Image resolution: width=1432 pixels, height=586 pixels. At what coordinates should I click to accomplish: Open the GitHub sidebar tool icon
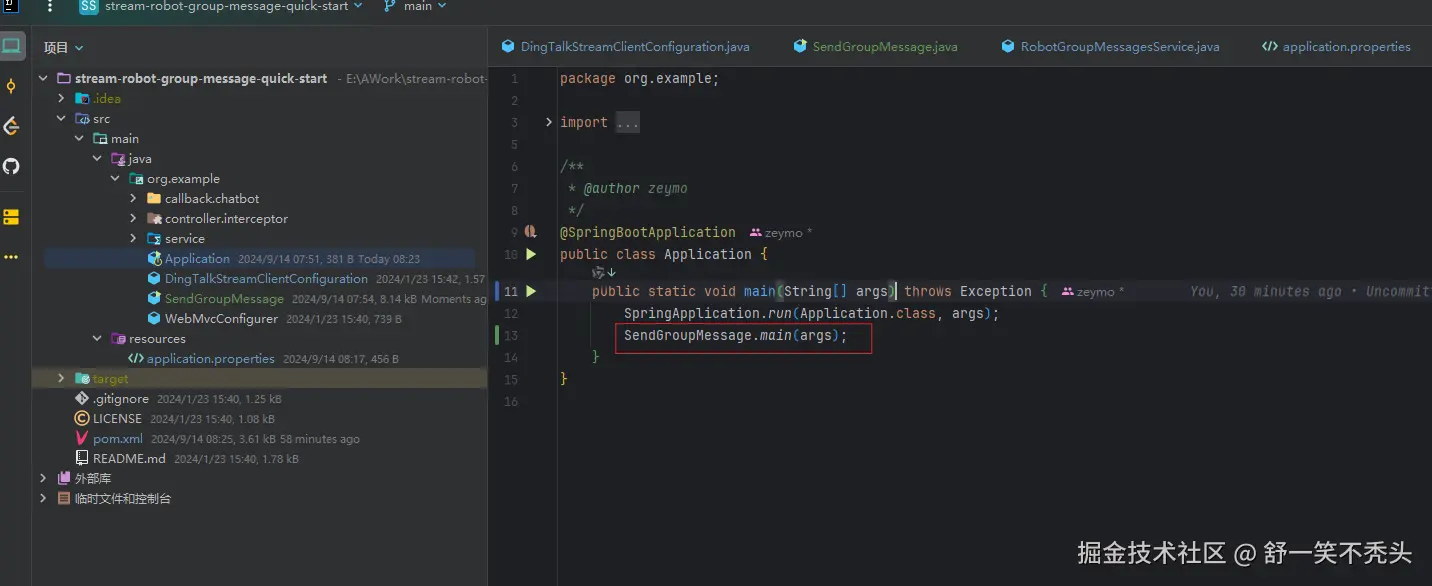point(12,166)
